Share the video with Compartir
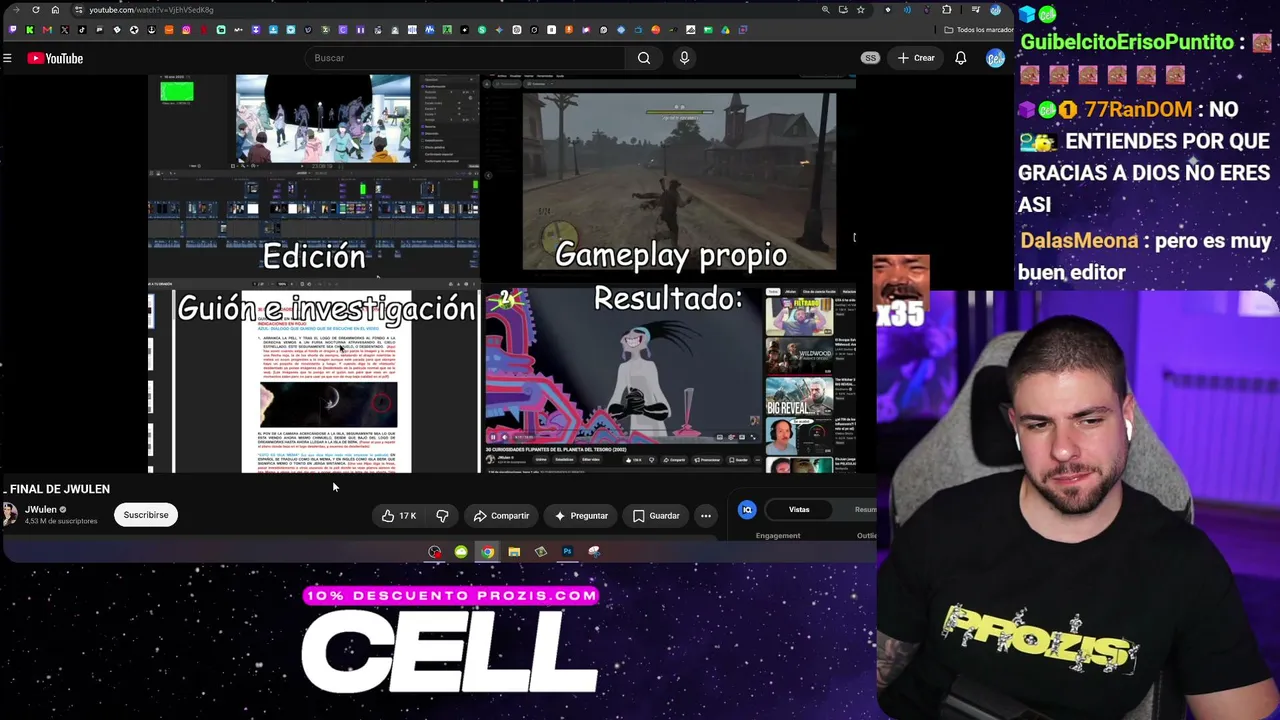This screenshot has width=1280, height=720. tap(501, 516)
